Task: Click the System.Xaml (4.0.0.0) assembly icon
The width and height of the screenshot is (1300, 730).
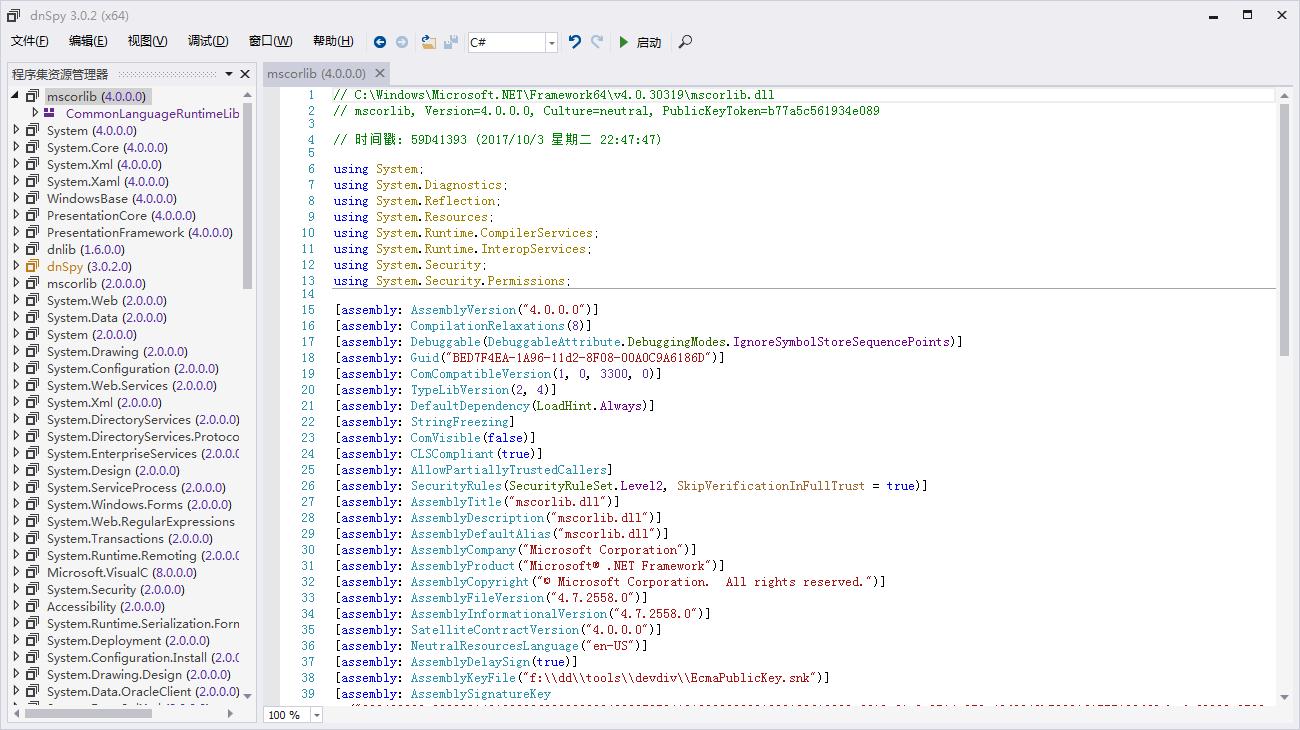Action: coord(32,181)
